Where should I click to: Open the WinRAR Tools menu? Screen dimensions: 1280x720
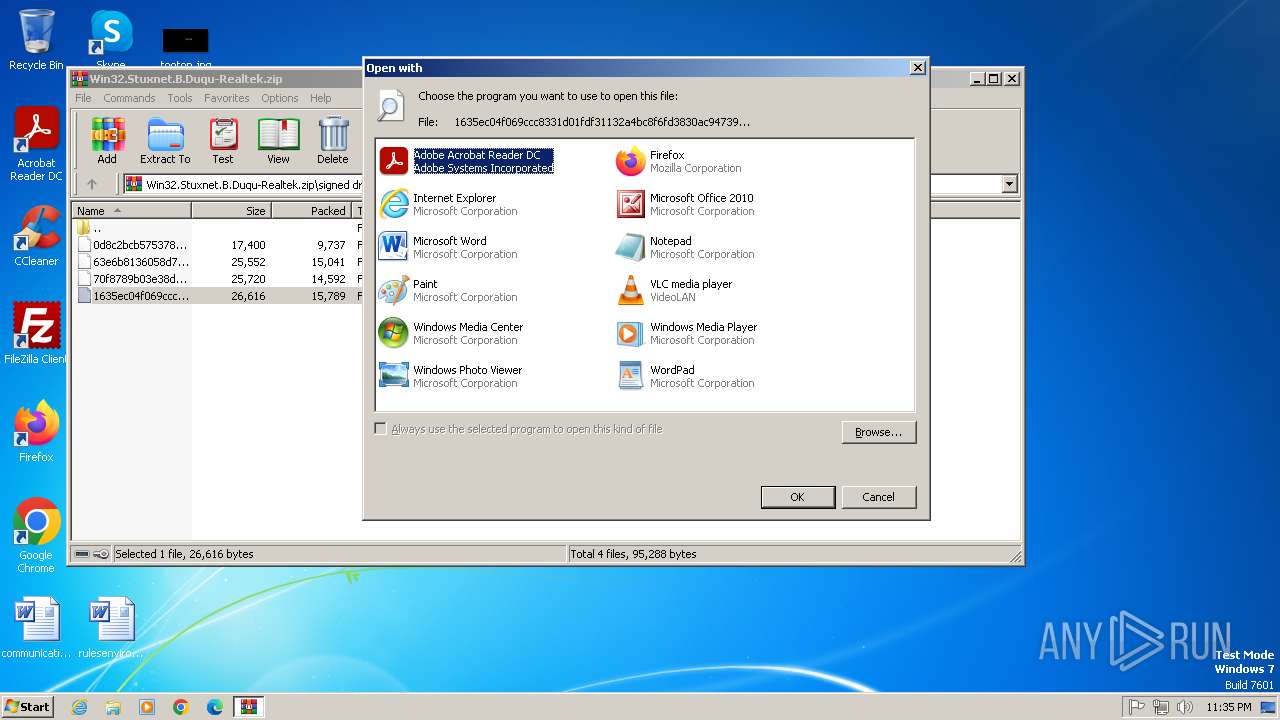click(x=180, y=98)
